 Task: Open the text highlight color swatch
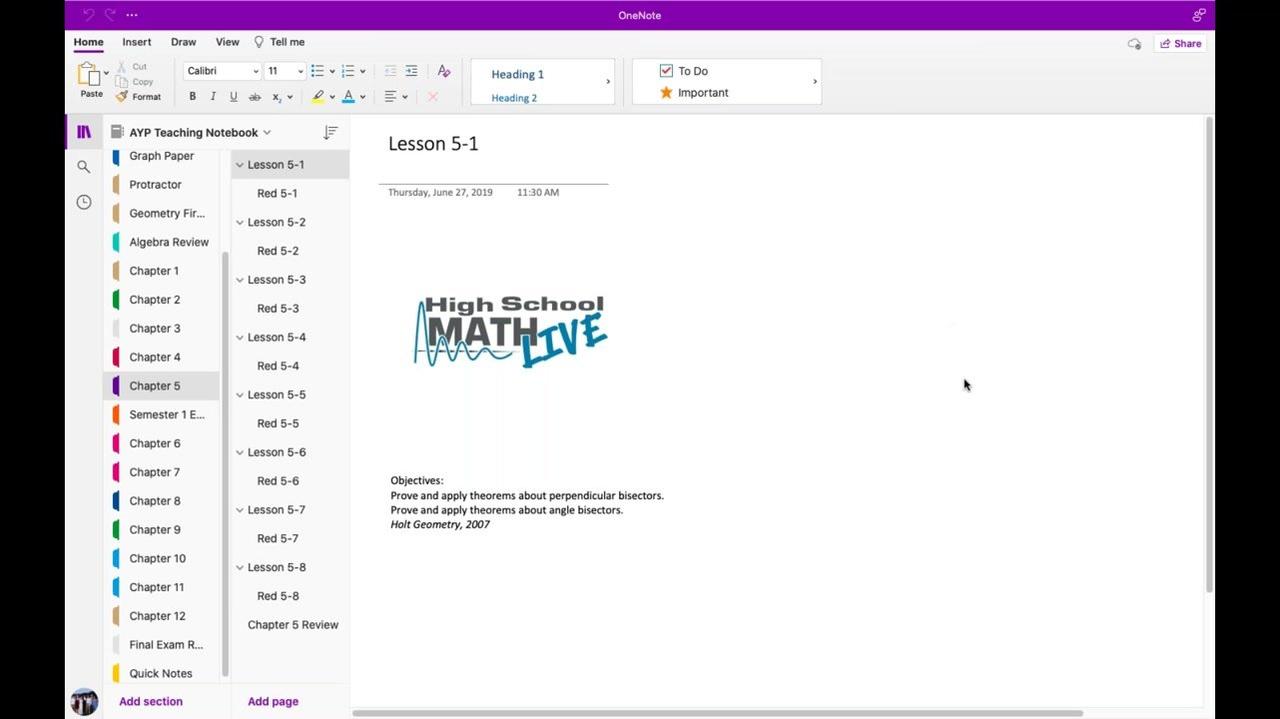317,97
